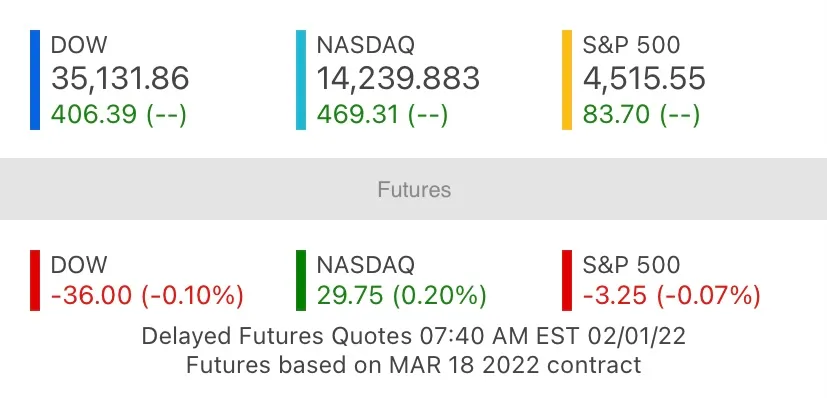827x398 pixels.
Task: Select the Futures section header
Action: pos(414,189)
